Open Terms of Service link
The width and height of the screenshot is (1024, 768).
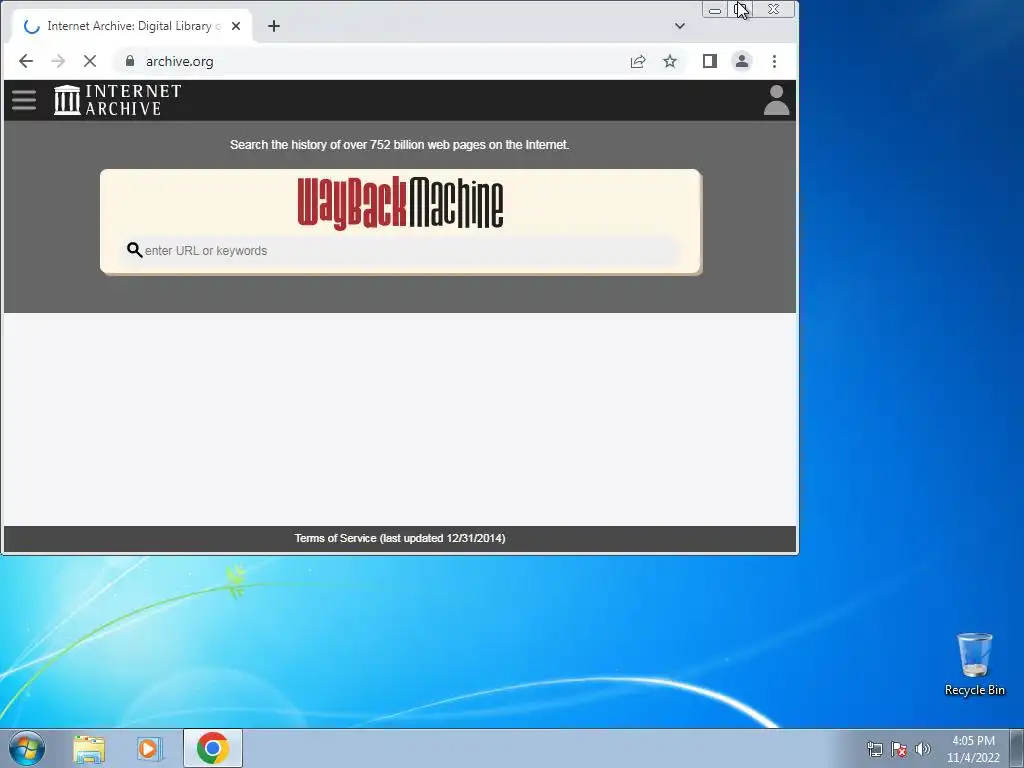(x=400, y=538)
